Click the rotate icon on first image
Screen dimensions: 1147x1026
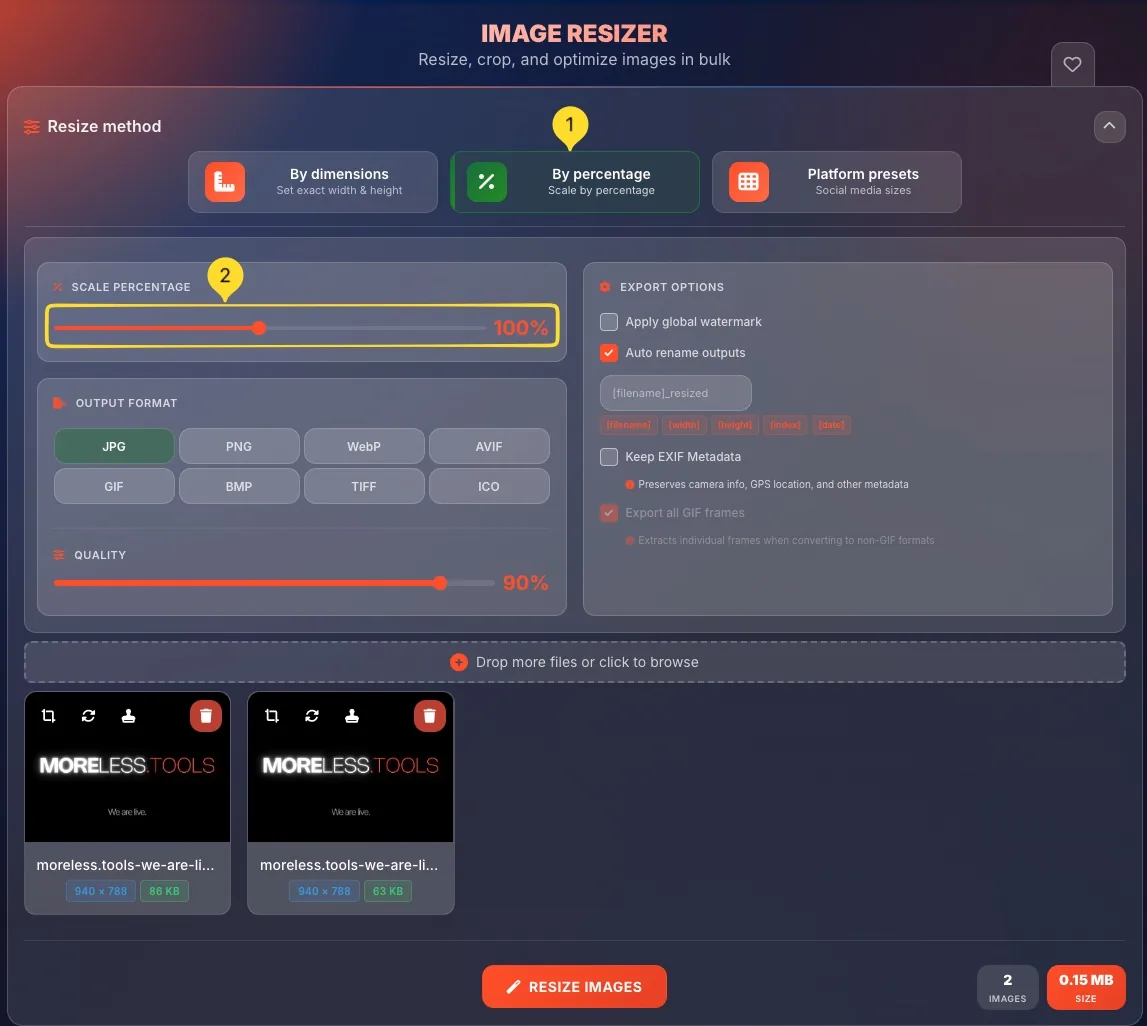(x=89, y=716)
